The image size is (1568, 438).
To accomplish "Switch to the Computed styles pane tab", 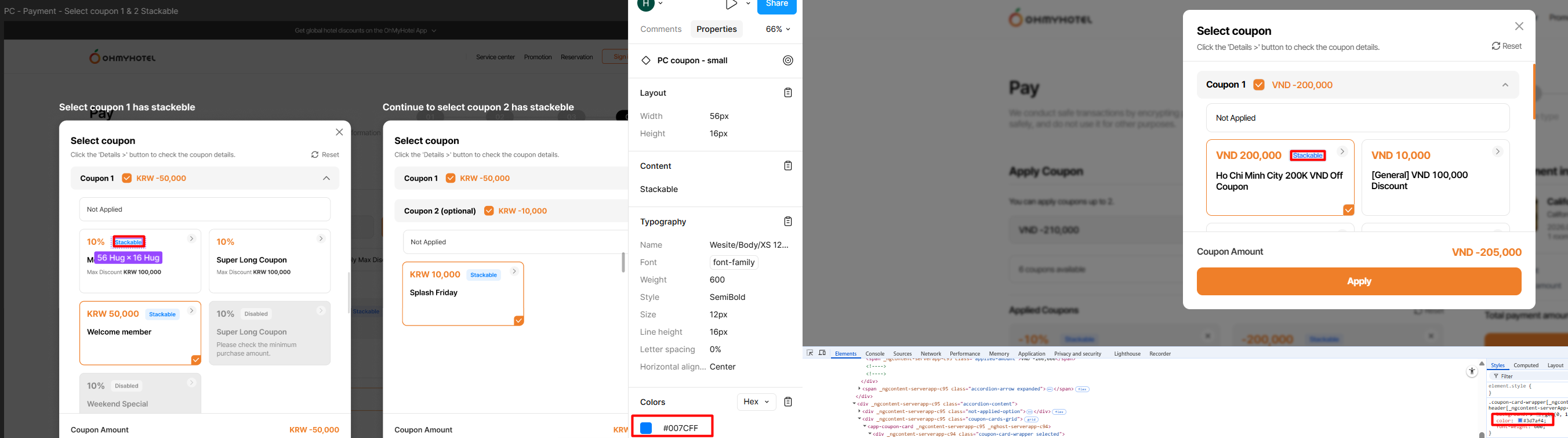I will click(x=1526, y=365).
